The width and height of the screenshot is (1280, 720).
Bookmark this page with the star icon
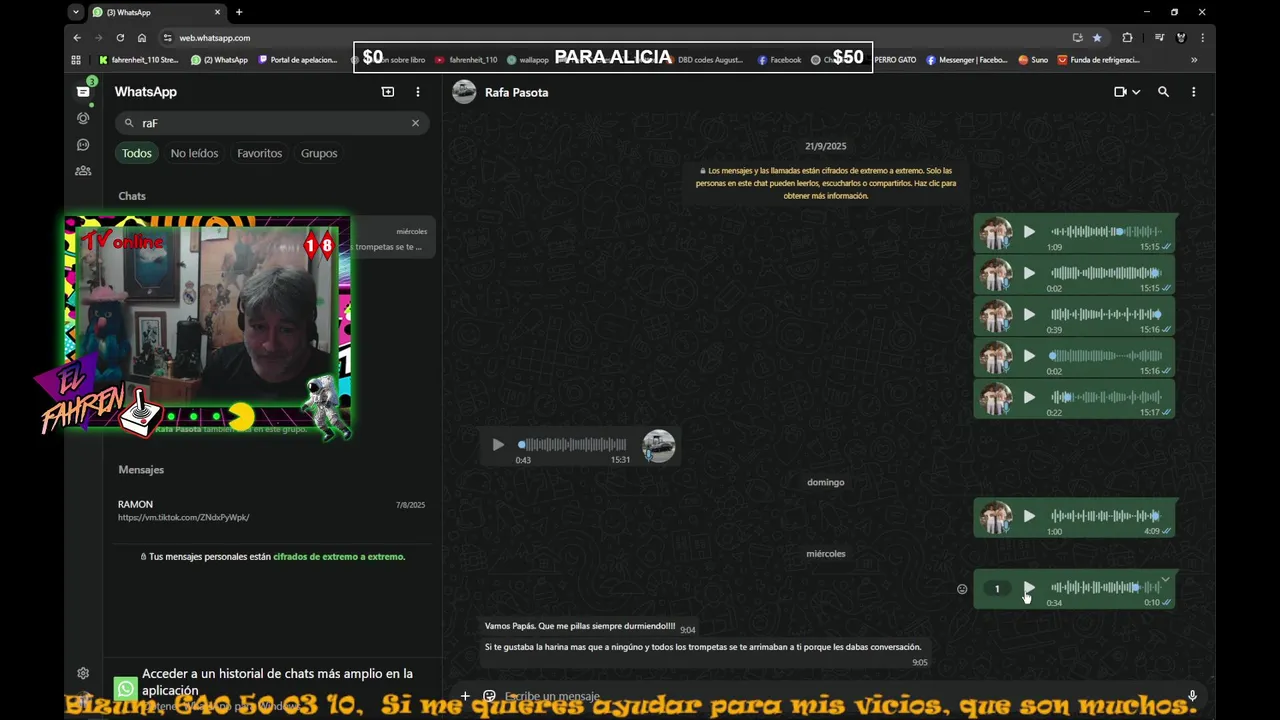pos(1097,38)
